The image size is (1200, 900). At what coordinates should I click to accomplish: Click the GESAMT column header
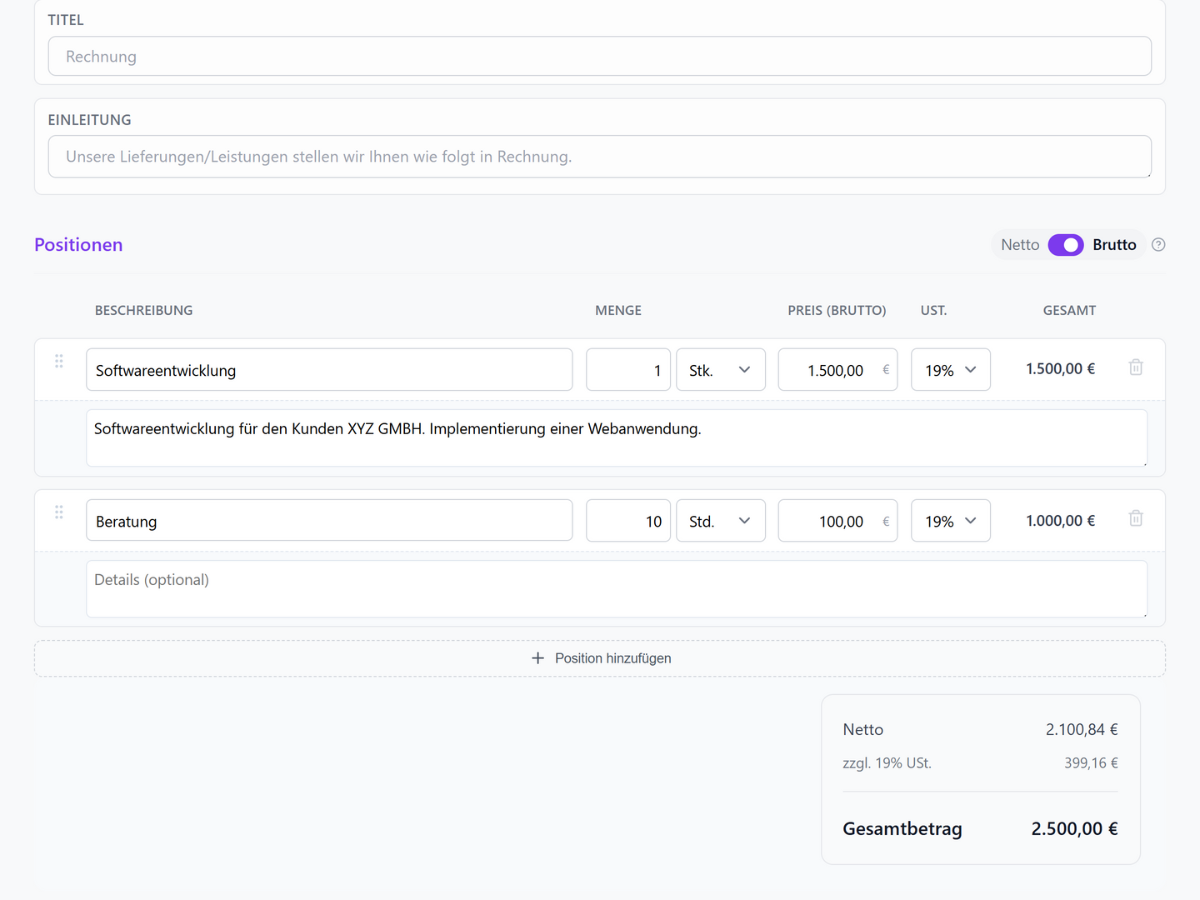[1069, 310]
